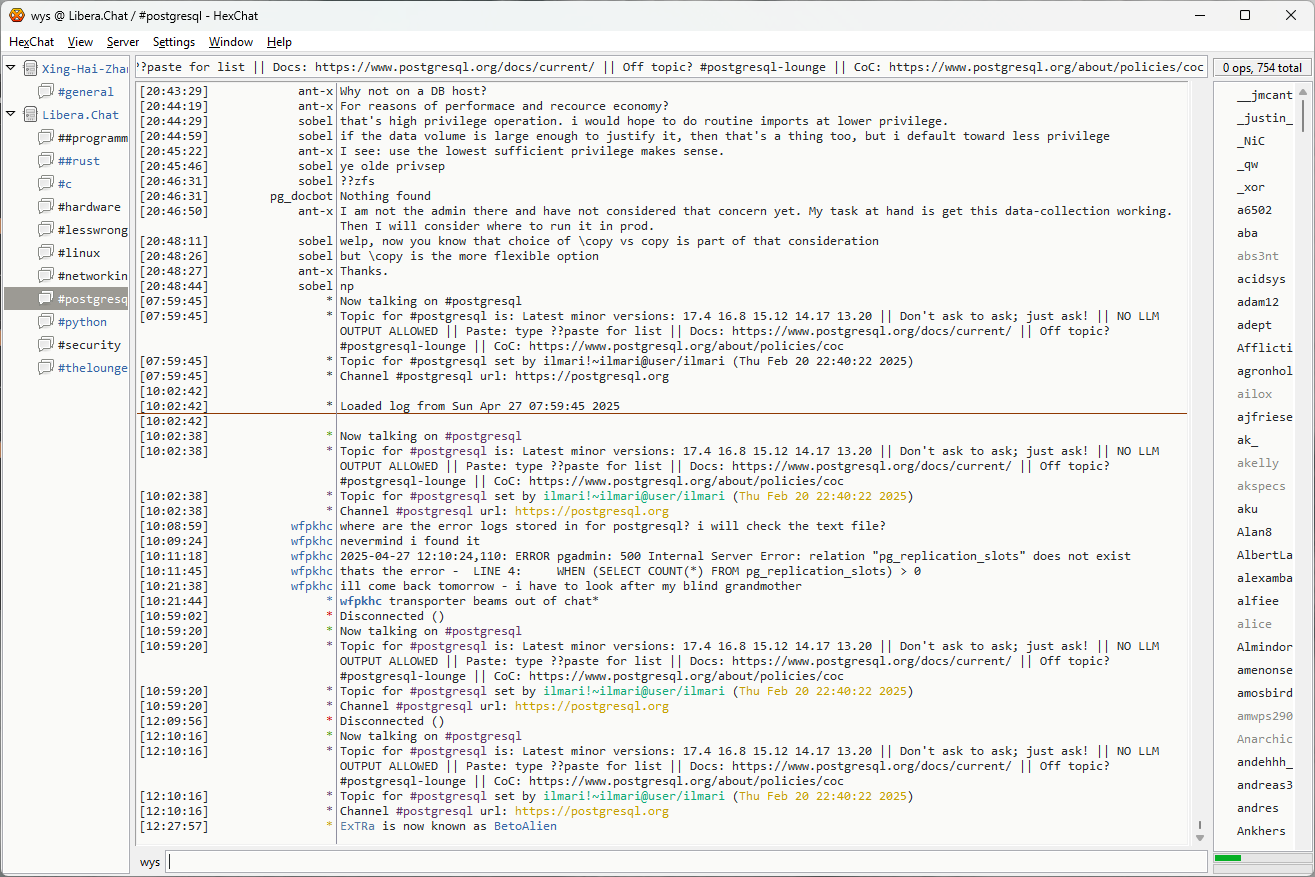This screenshot has height=877, width=1315.
Task: Open the Settings menu
Action: coord(174,42)
